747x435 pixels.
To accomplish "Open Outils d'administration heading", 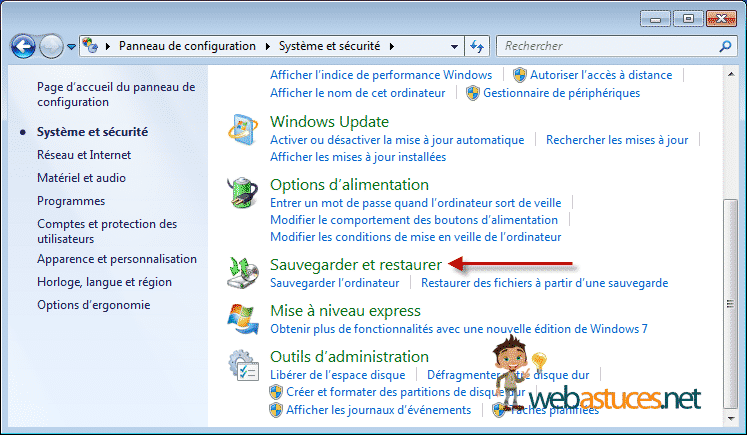I will [x=349, y=356].
